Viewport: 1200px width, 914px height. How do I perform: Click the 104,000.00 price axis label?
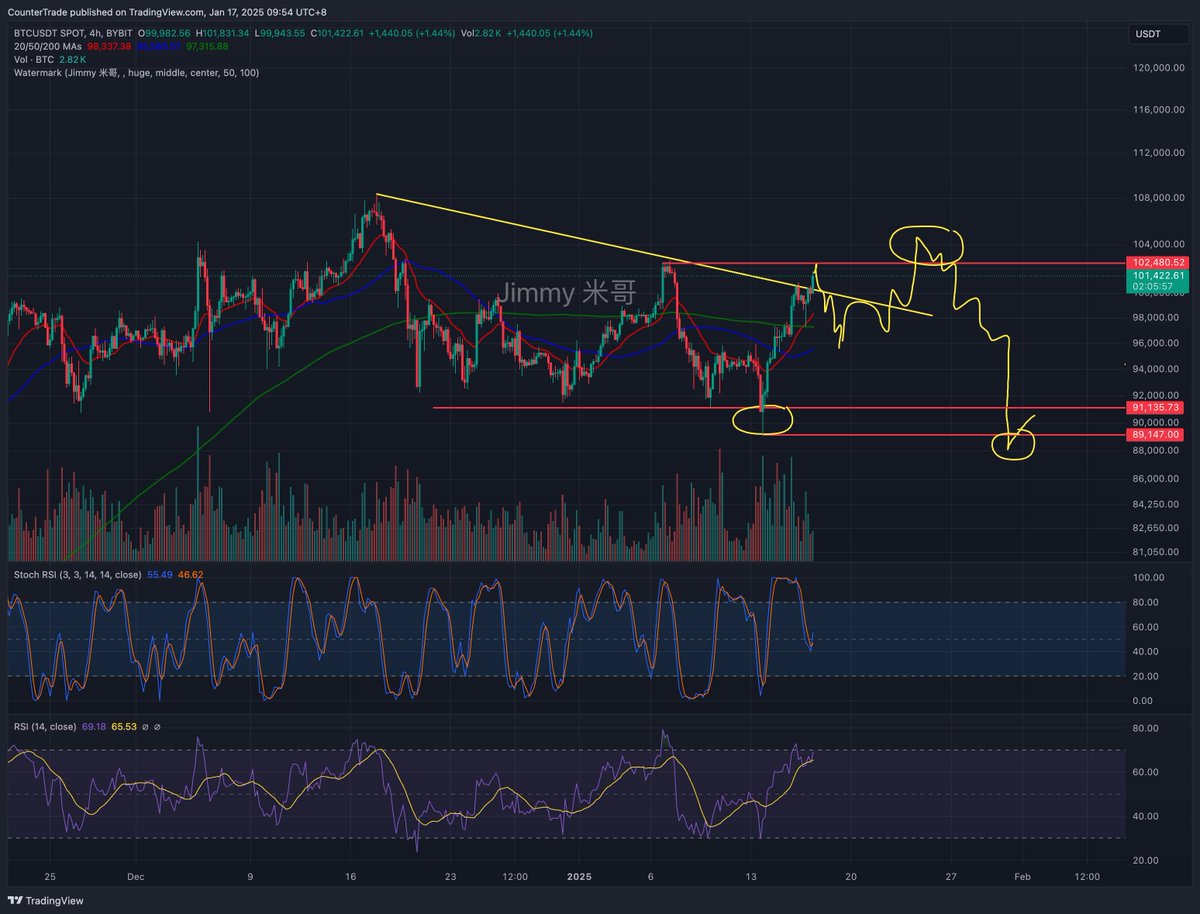[1158, 244]
